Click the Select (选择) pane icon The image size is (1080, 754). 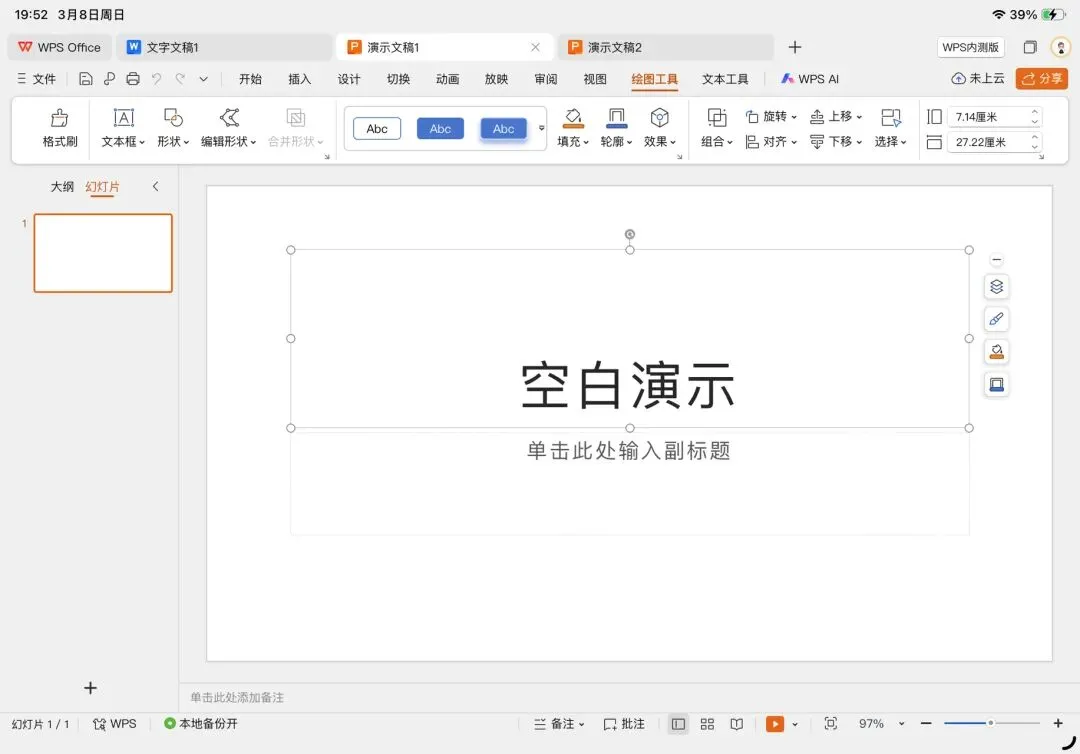pyautogui.click(x=891, y=118)
